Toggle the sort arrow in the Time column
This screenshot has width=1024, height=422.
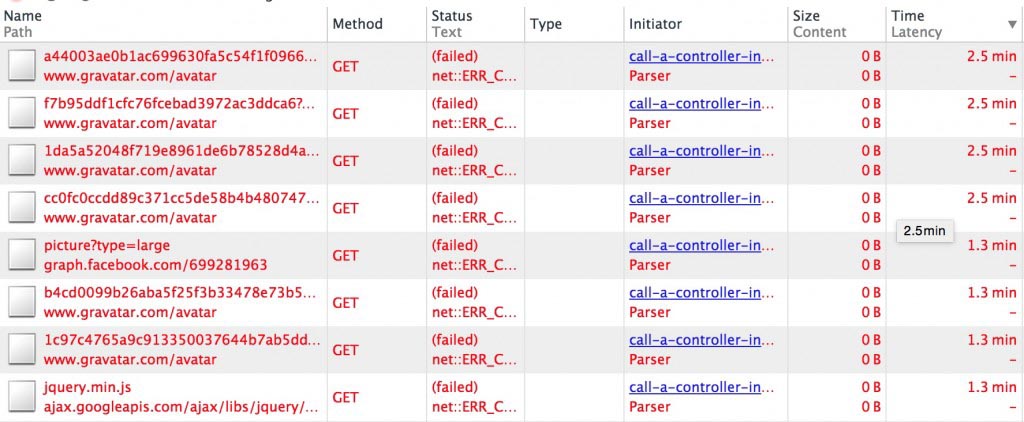point(1012,24)
